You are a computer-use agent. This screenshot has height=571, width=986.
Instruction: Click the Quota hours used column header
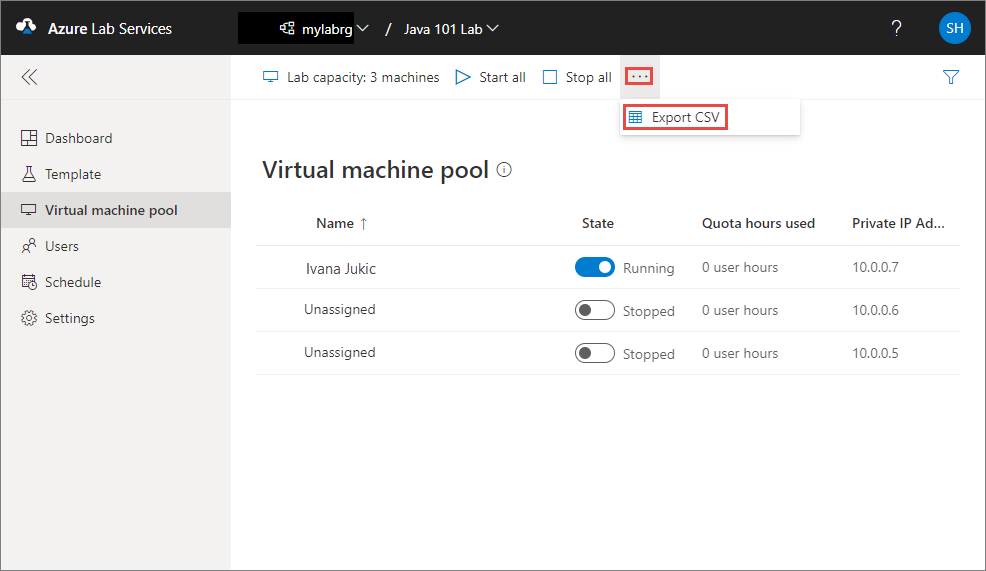pos(758,223)
